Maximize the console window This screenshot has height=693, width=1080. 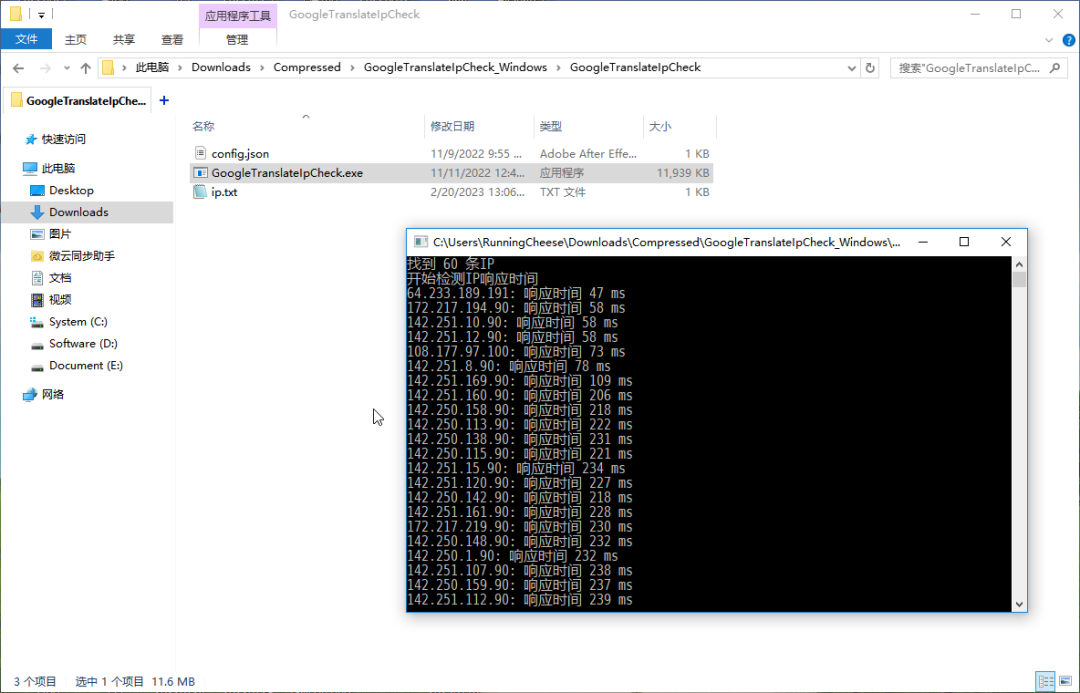[964, 242]
